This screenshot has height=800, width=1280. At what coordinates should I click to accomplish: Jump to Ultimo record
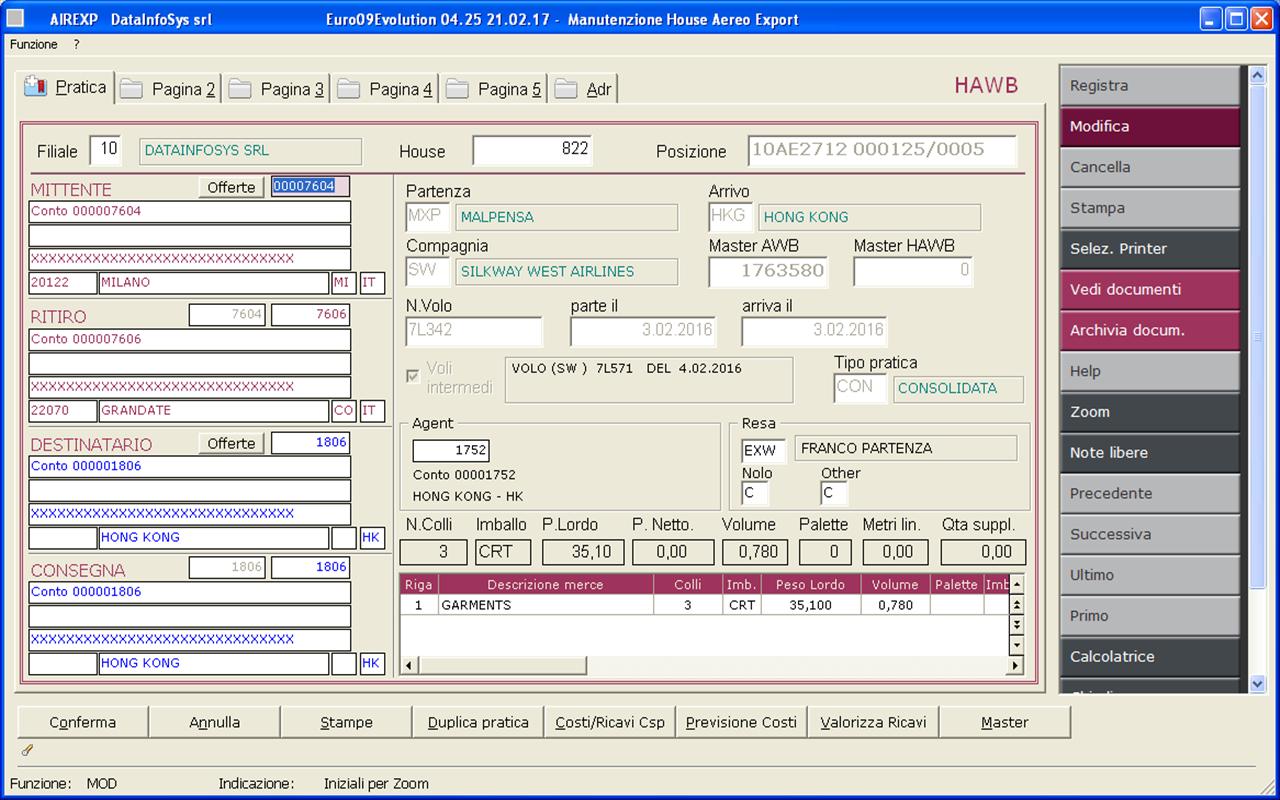click(1150, 576)
